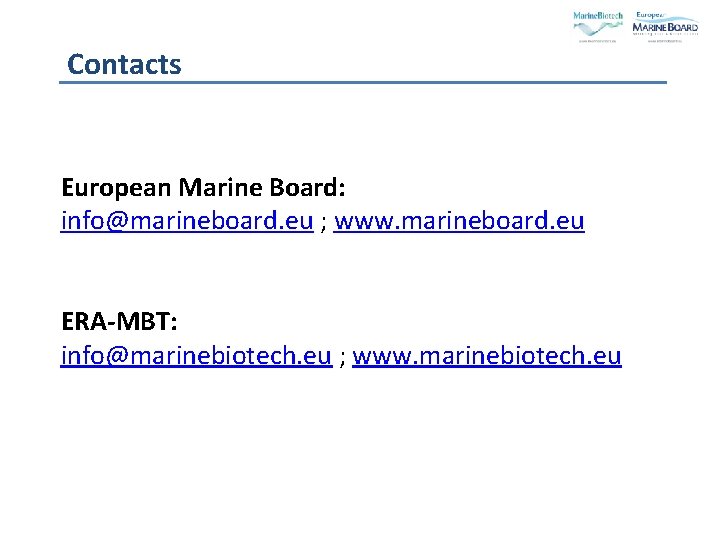Click the MarineBiotech logo wordmark
The height and width of the screenshot is (540, 720).
pos(598,16)
